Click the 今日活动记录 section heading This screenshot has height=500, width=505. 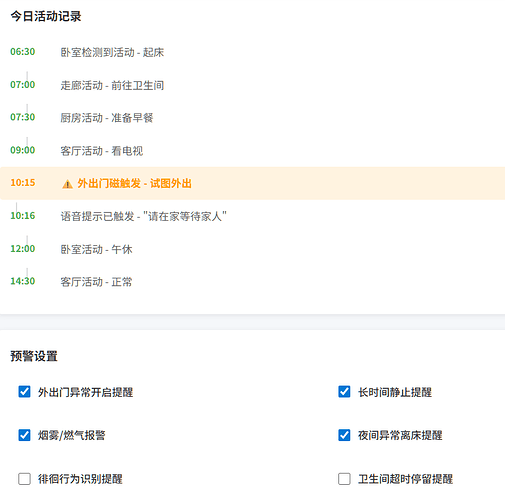click(x=46, y=16)
